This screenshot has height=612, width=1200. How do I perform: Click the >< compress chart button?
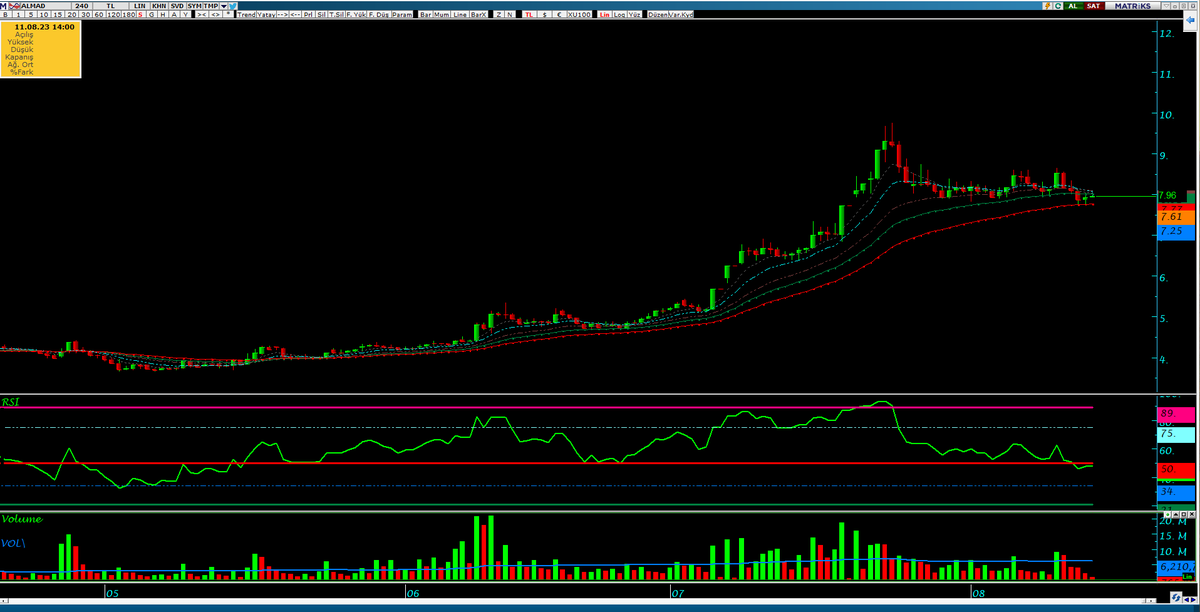pos(203,16)
